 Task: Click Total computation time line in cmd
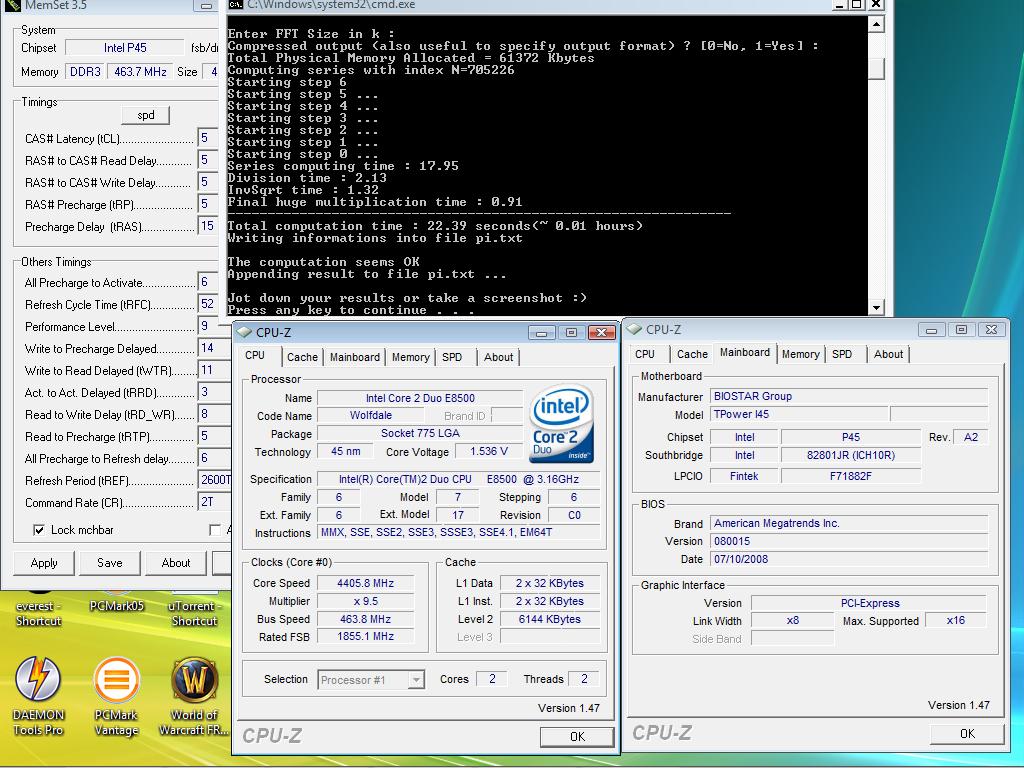pyautogui.click(x=435, y=226)
